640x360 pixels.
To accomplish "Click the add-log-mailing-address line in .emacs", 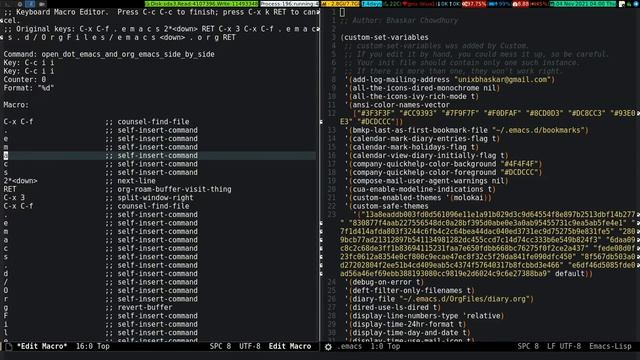I will 450,80.
